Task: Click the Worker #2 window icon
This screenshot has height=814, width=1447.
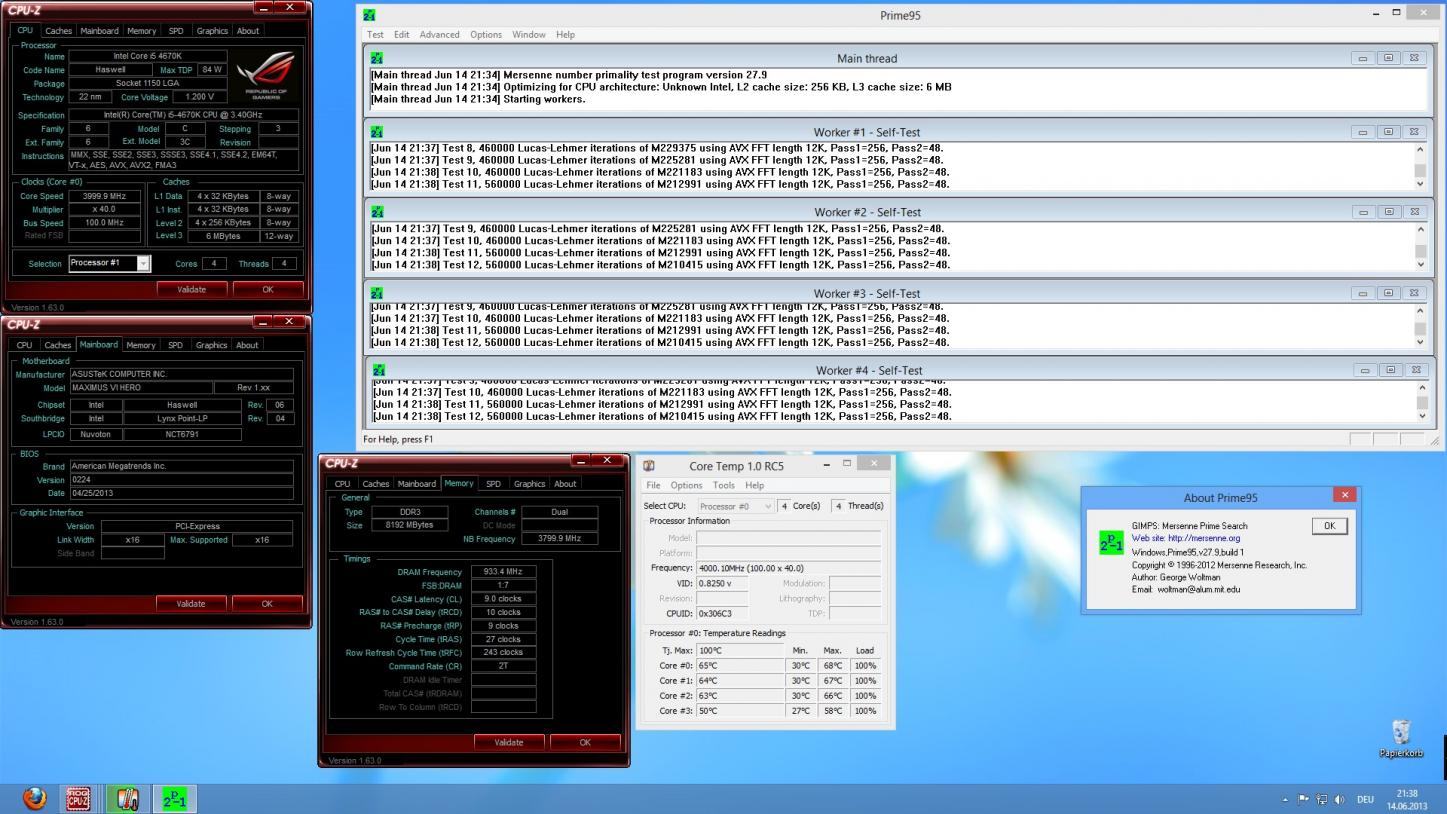Action: click(376, 212)
